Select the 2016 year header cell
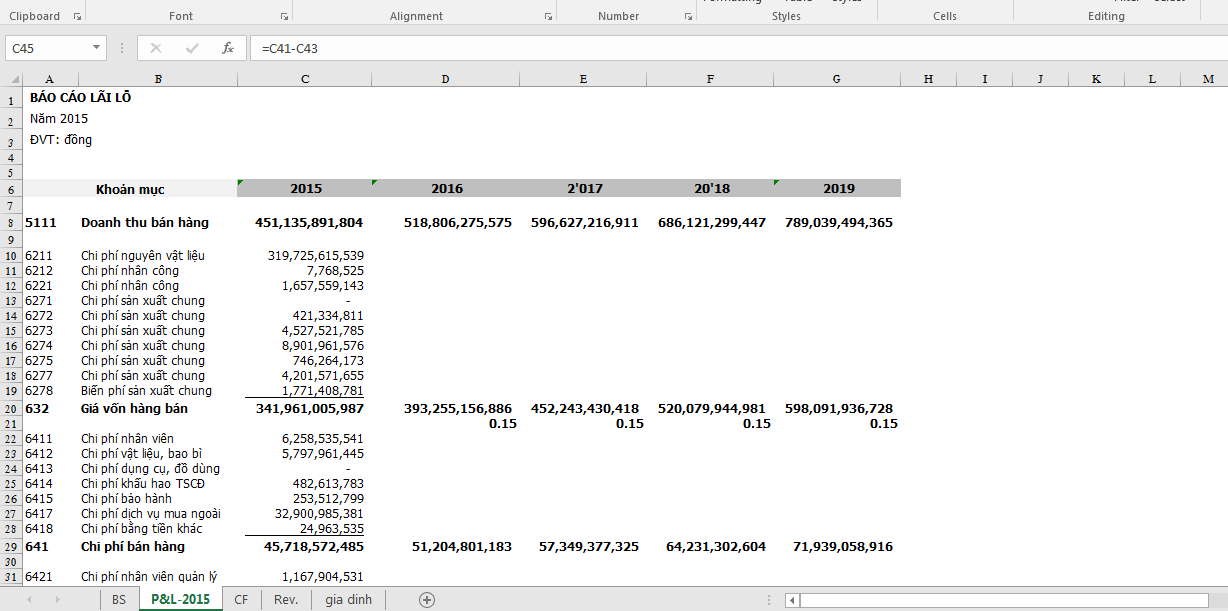Image resolution: width=1228 pixels, height=611 pixels. [x=446, y=189]
